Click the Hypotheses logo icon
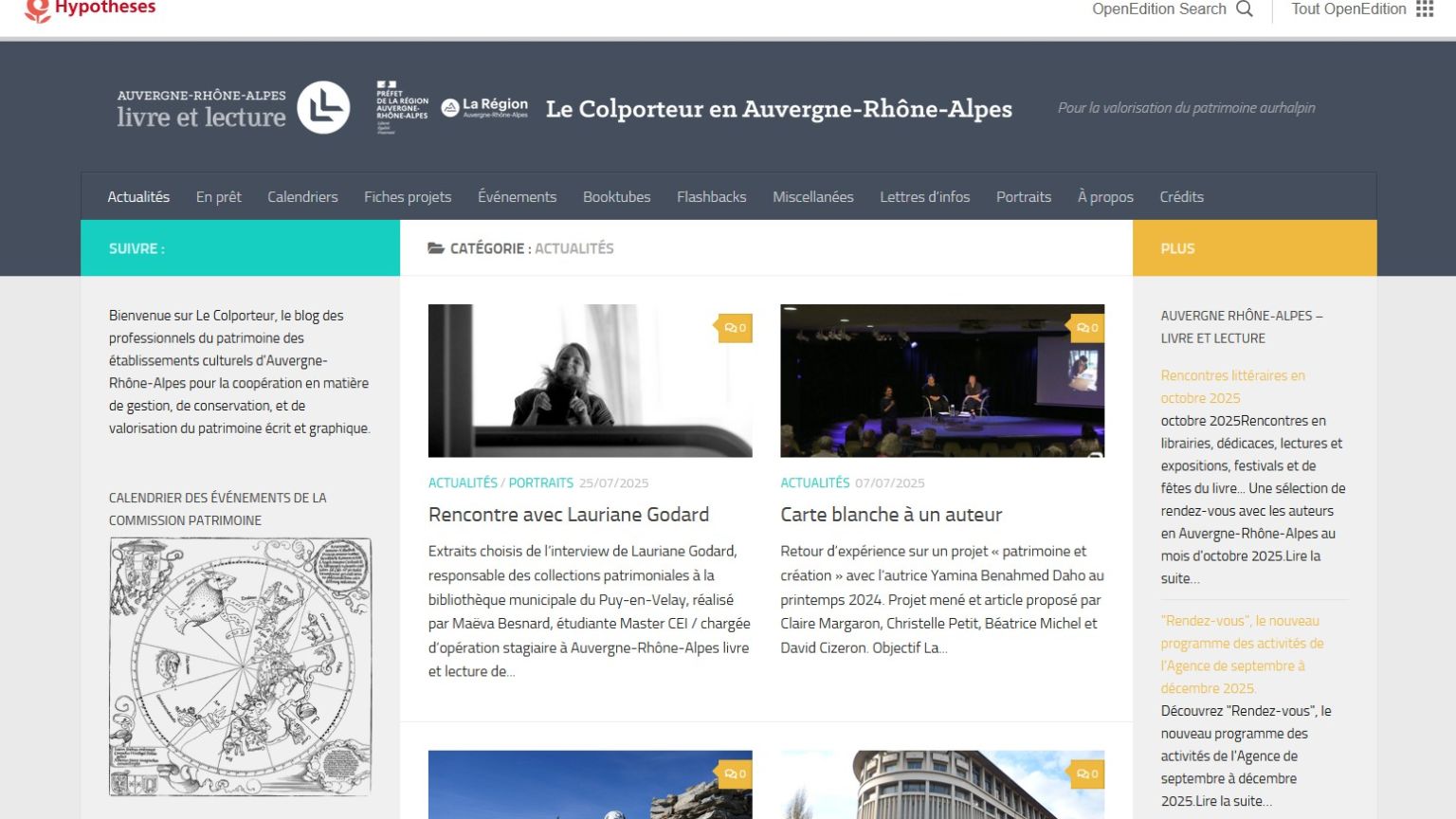This screenshot has height=819, width=1456. coord(37,9)
